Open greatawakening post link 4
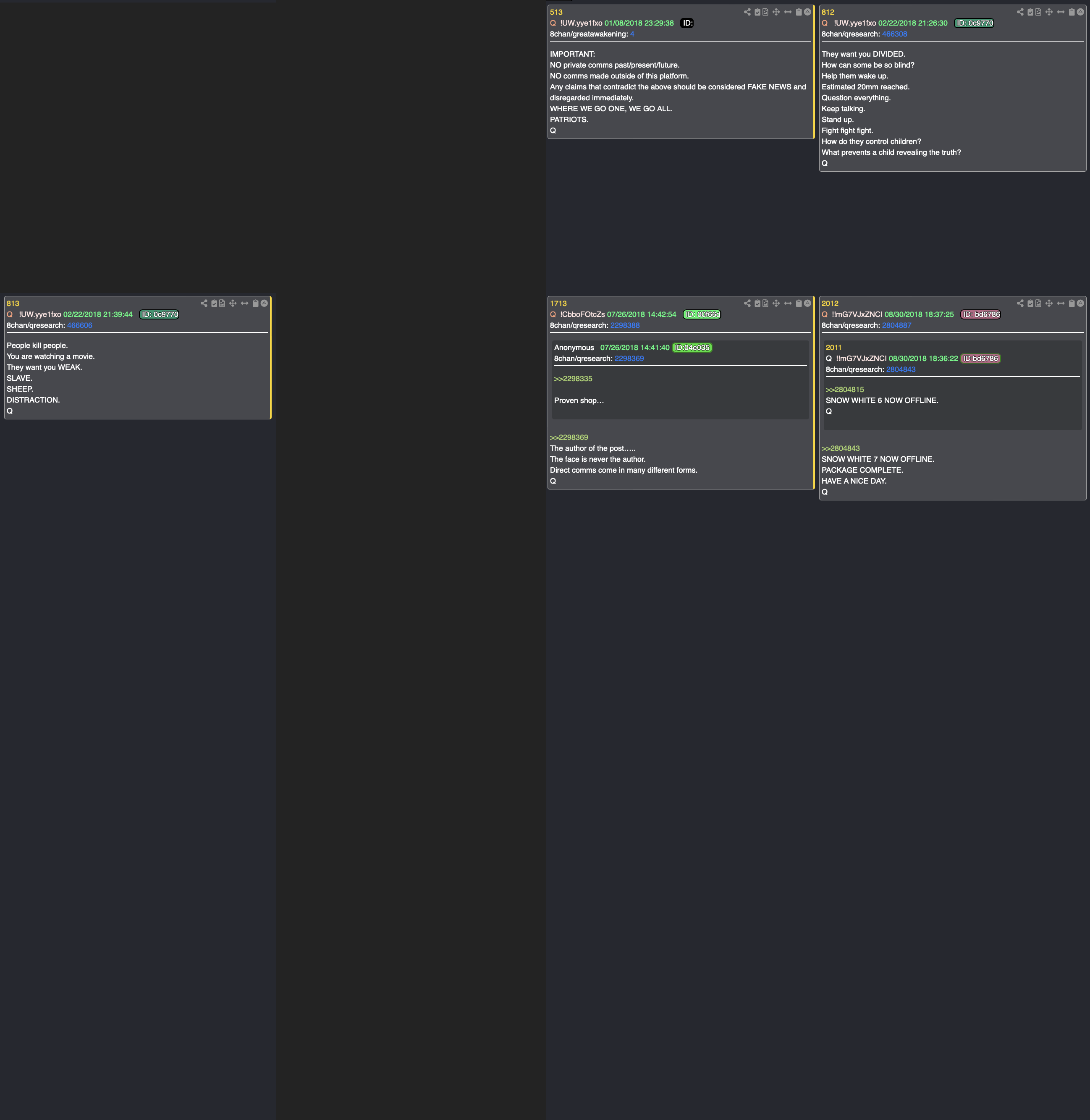 pyautogui.click(x=632, y=34)
